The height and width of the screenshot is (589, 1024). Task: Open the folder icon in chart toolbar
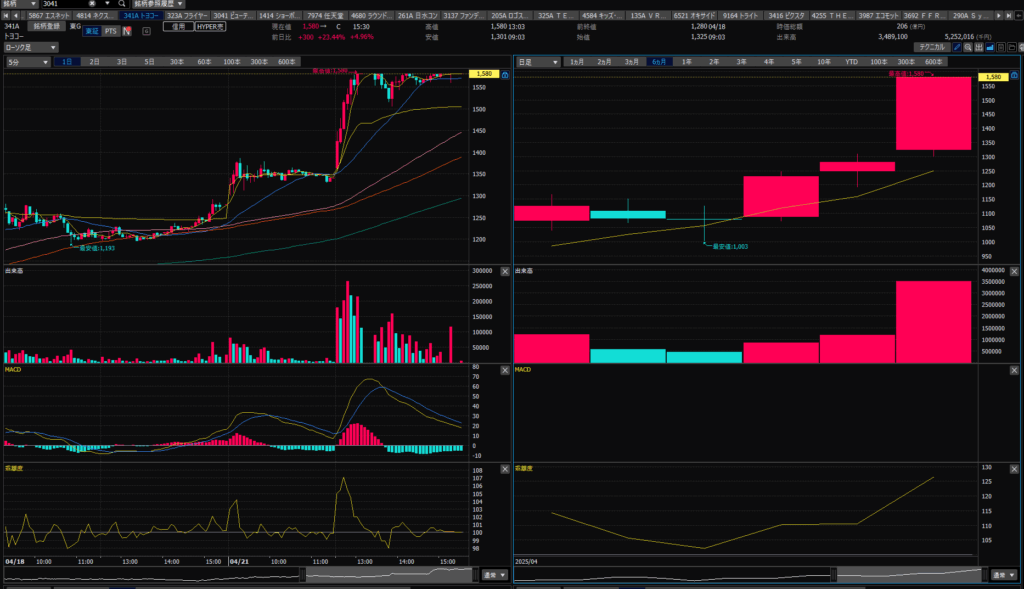click(x=1012, y=47)
